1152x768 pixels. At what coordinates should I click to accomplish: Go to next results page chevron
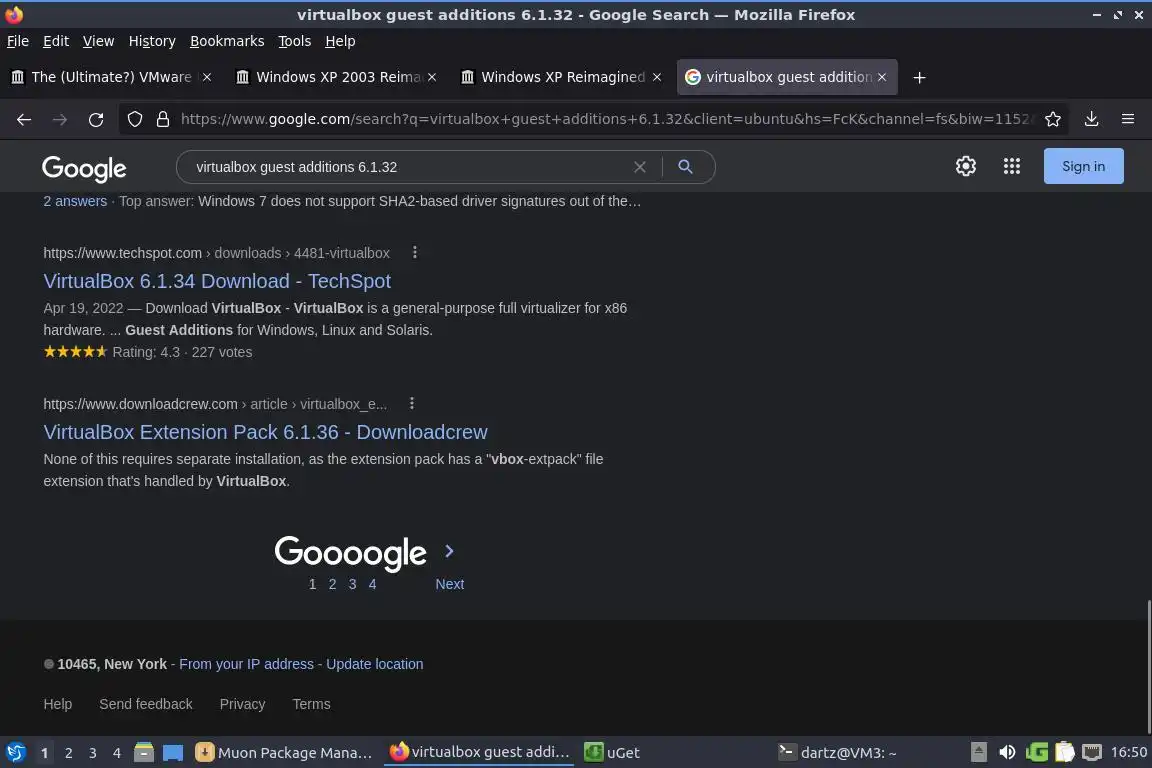pos(450,551)
